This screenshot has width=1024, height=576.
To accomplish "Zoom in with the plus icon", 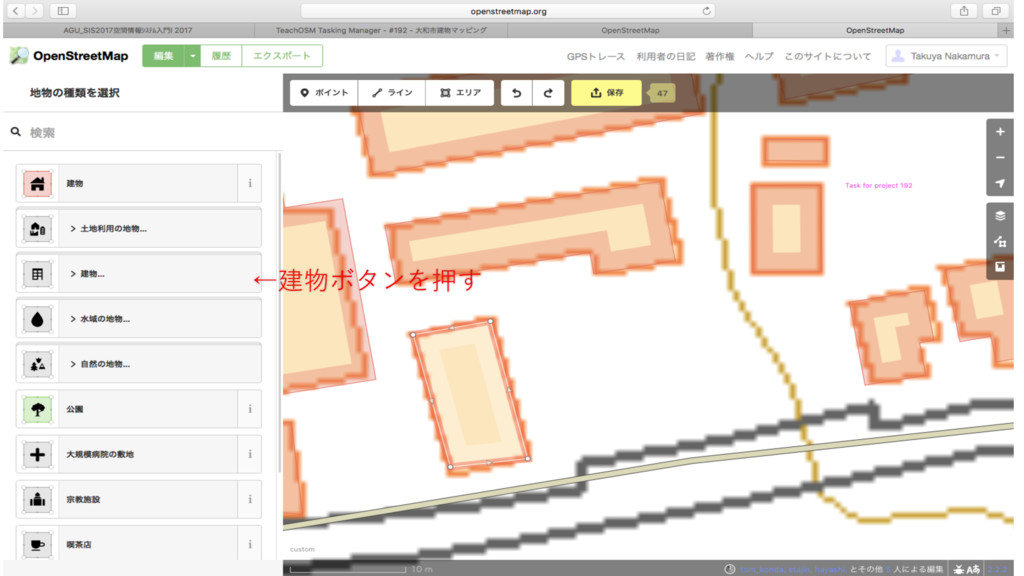I will pos(999,132).
